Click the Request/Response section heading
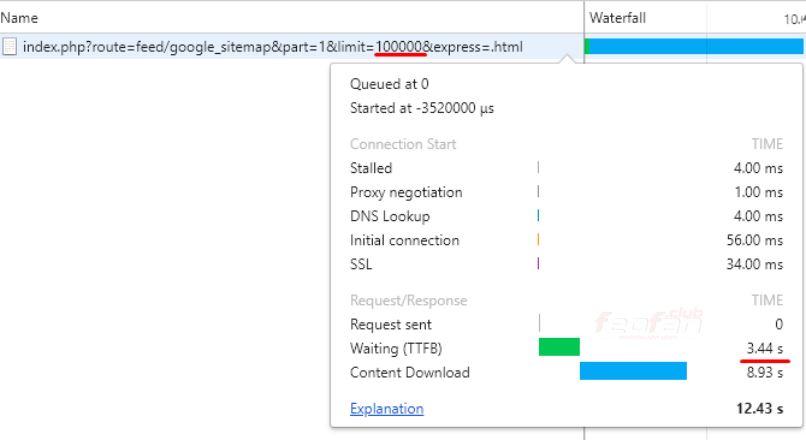Screen dimensions: 806x440 point(408,300)
